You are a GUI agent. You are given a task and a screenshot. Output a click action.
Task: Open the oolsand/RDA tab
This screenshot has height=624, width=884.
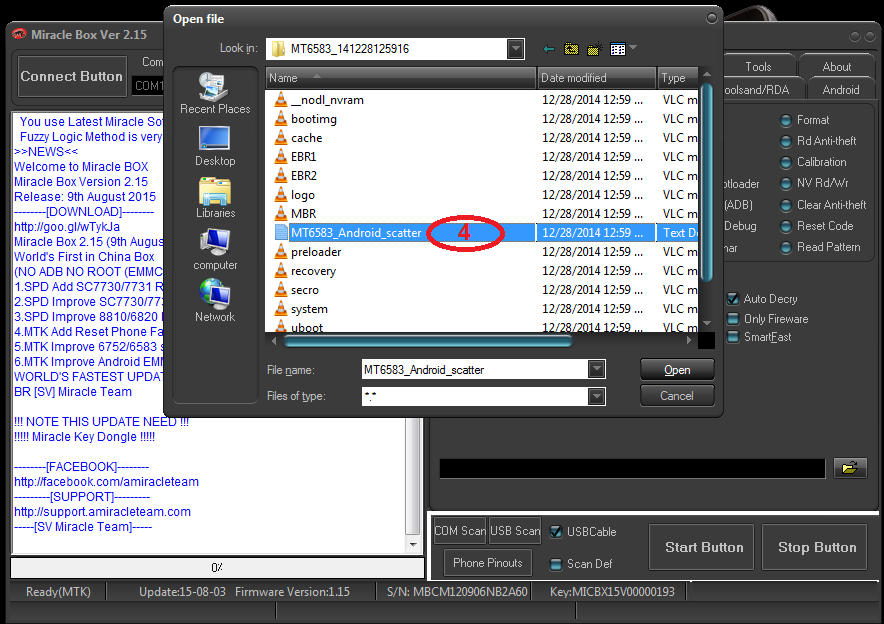(757, 90)
